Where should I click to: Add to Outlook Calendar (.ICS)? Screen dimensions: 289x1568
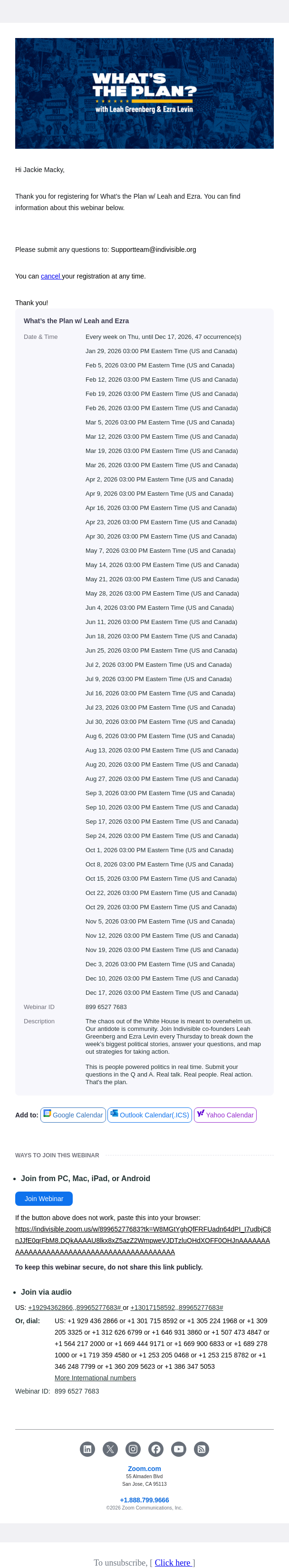click(150, 1115)
